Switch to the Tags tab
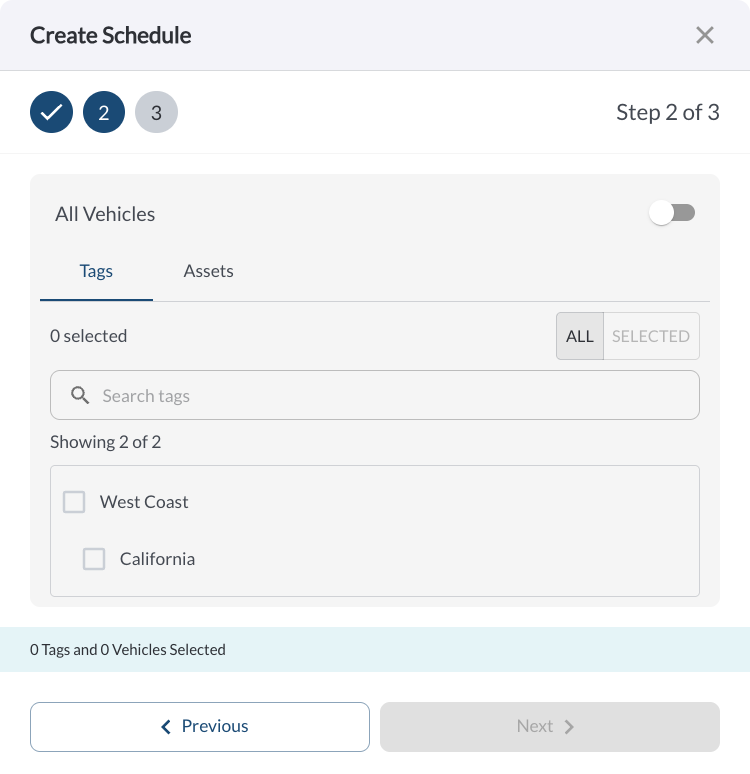This screenshot has height=774, width=750. pos(96,271)
